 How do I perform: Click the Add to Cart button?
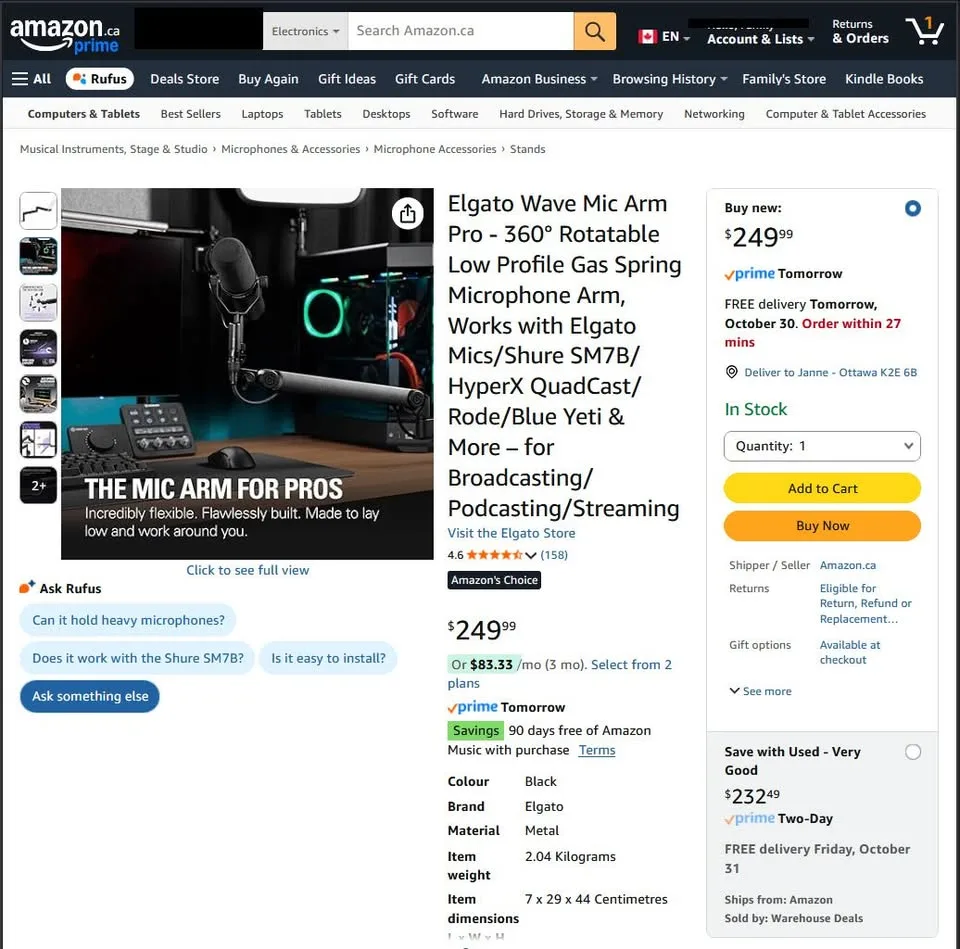coord(821,488)
